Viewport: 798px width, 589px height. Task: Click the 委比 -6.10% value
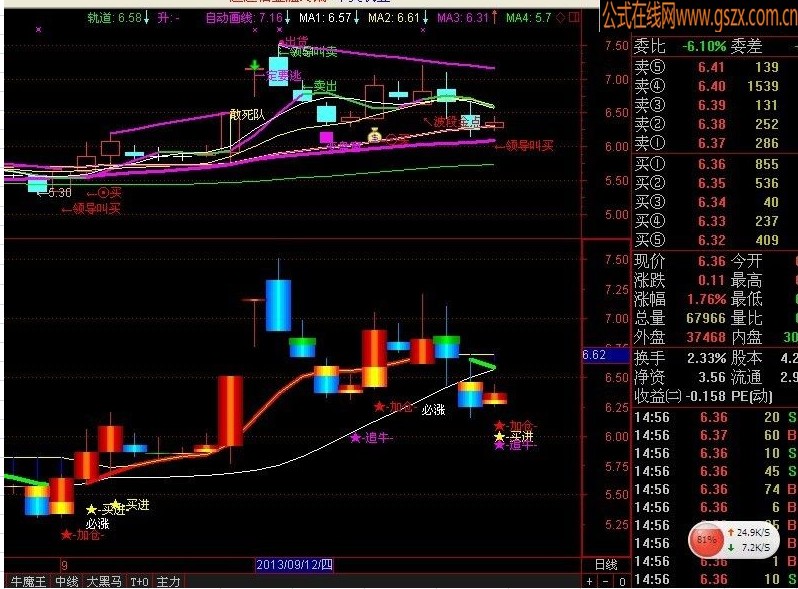coord(704,46)
